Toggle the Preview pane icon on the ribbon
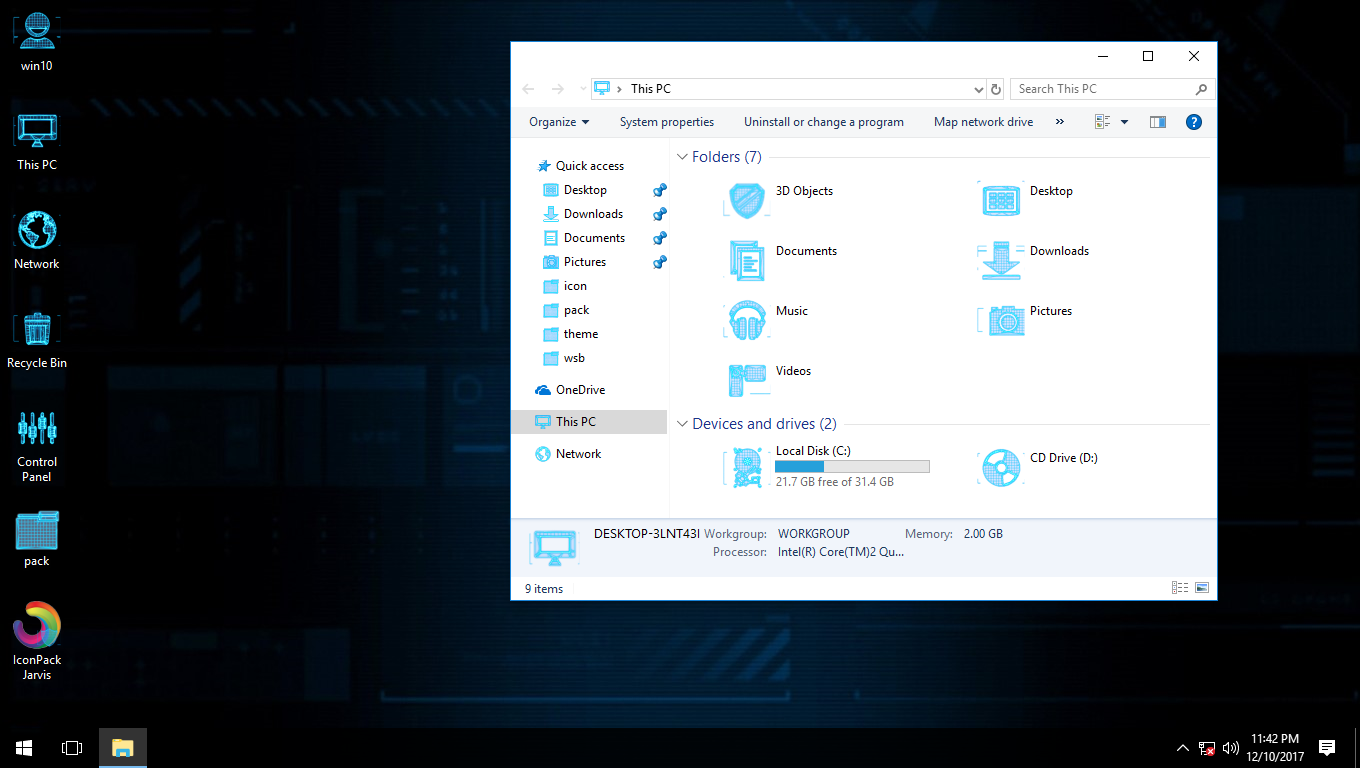The image size is (1360, 768). point(1157,121)
